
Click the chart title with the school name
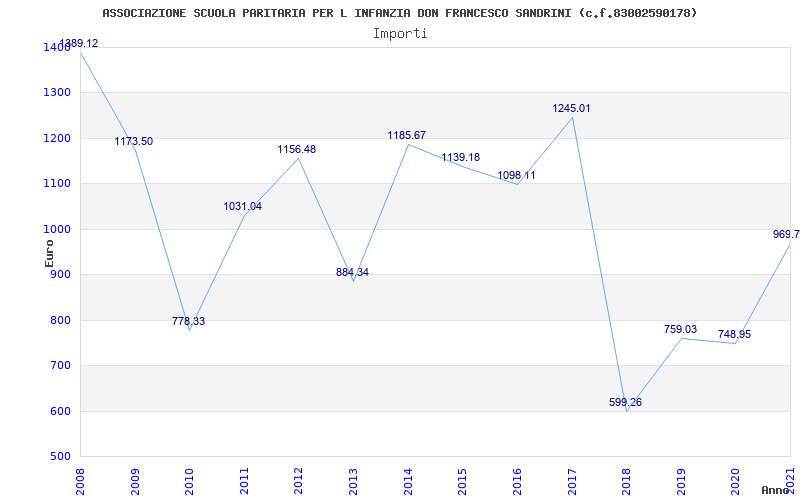[x=399, y=13]
